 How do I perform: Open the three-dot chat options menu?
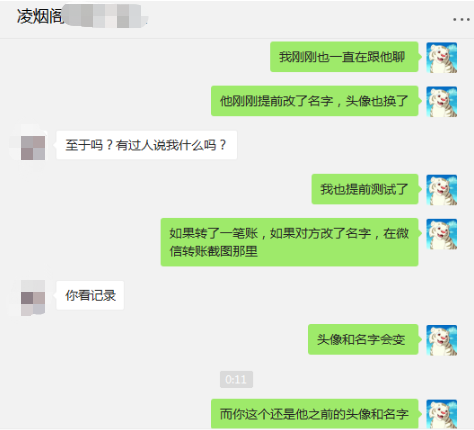click(461, 20)
